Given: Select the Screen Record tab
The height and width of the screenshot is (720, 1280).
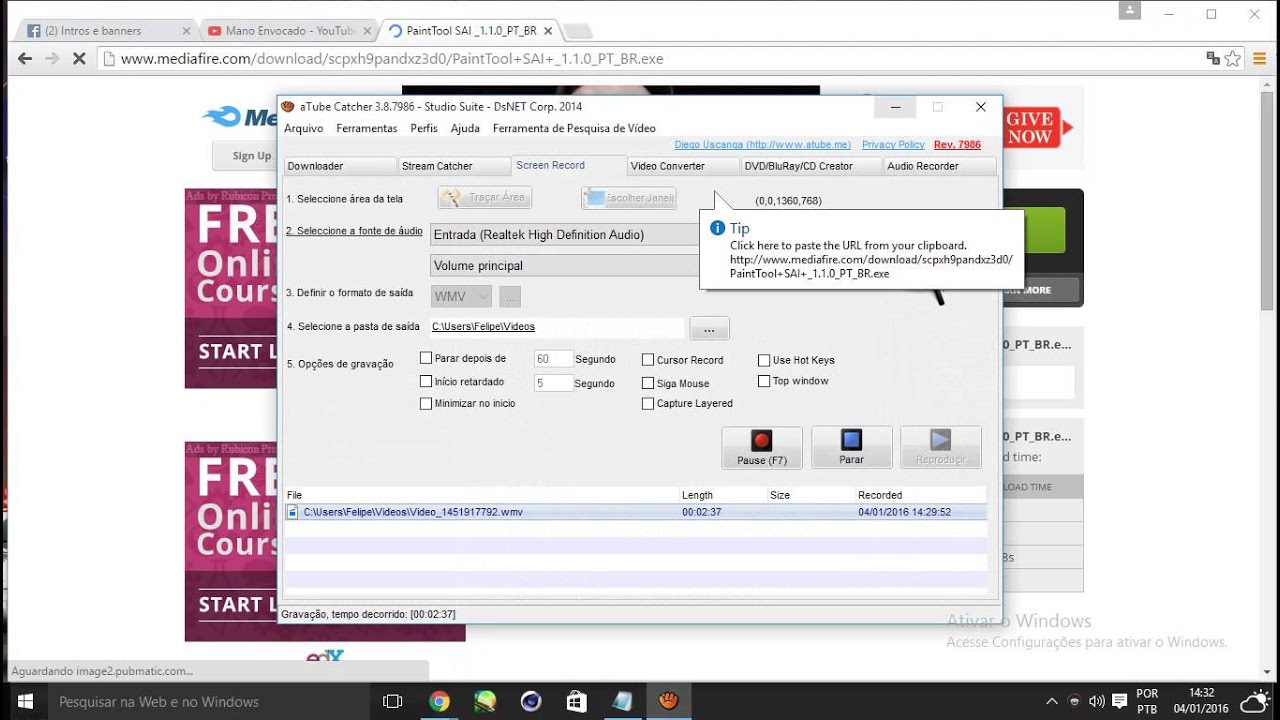Looking at the screenshot, I should pos(569,165).
